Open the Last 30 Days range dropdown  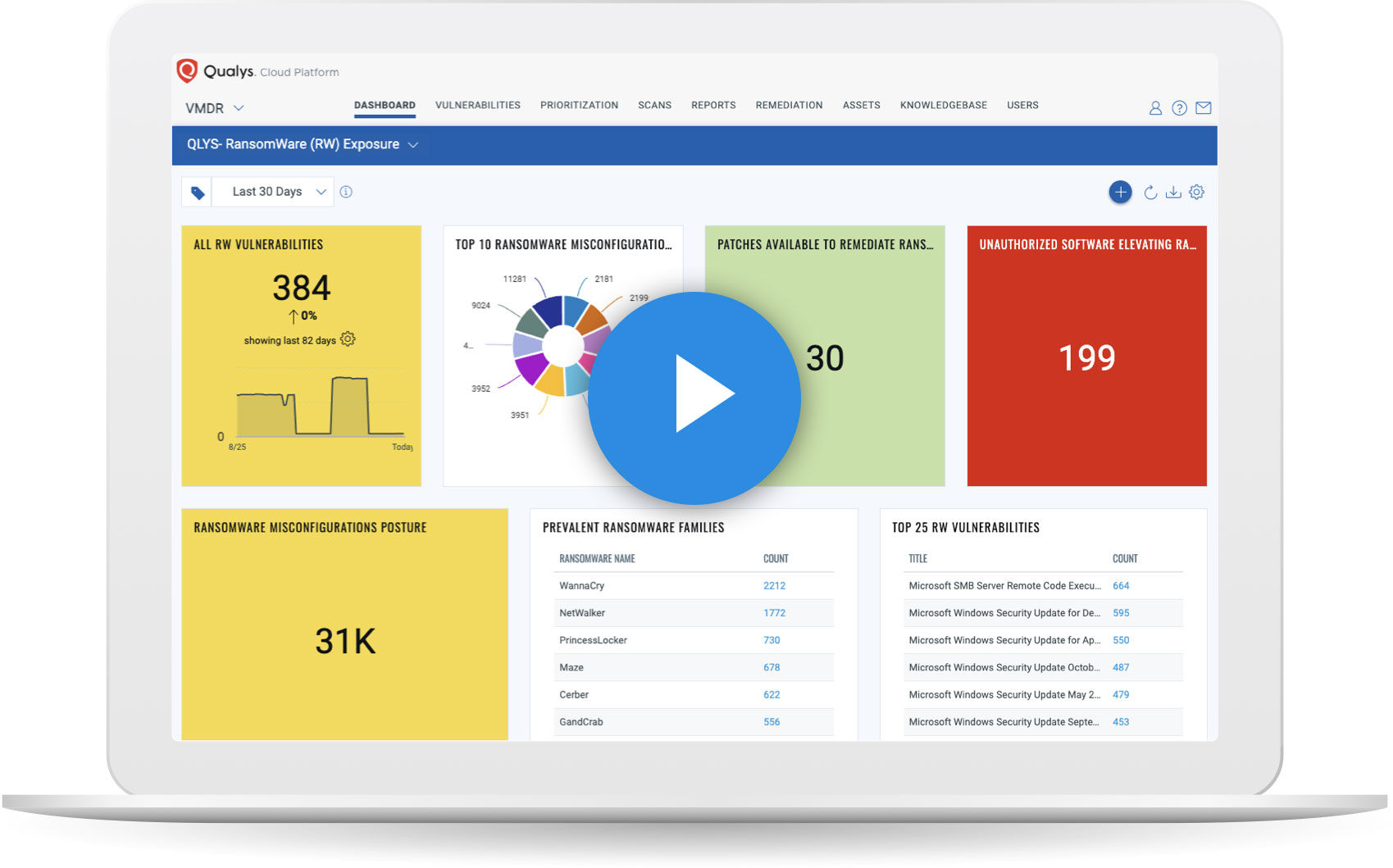pos(273,192)
